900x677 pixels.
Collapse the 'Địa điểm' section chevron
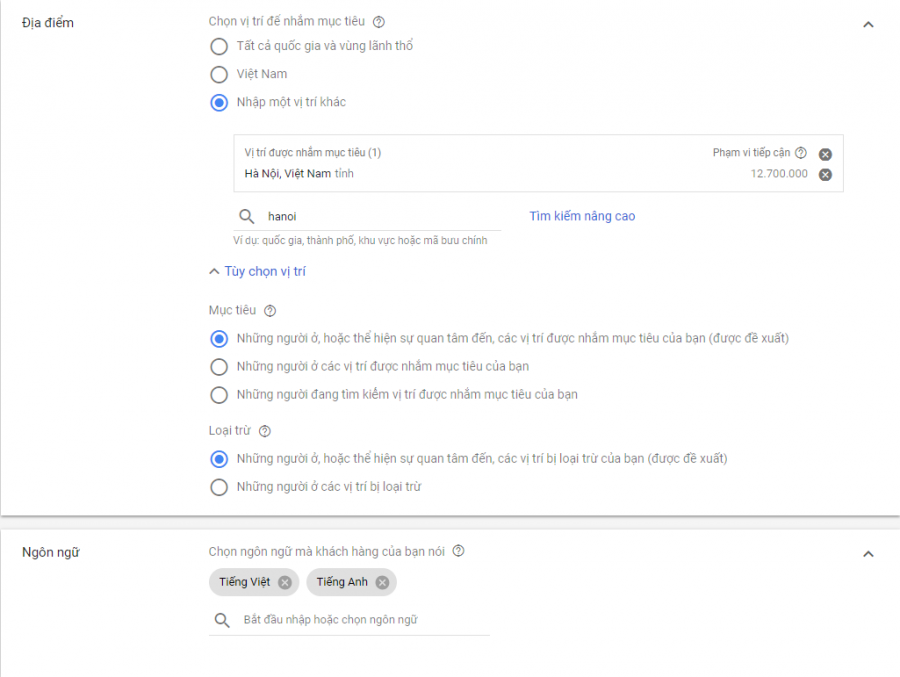pos(868,24)
